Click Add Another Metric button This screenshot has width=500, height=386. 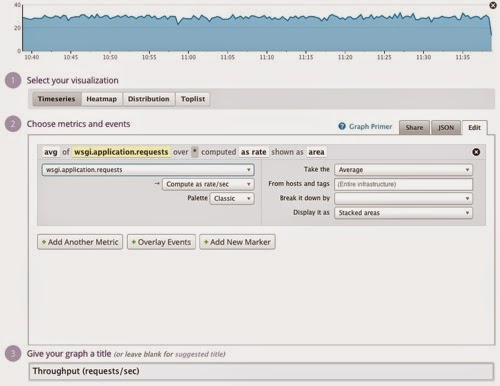(x=80, y=242)
